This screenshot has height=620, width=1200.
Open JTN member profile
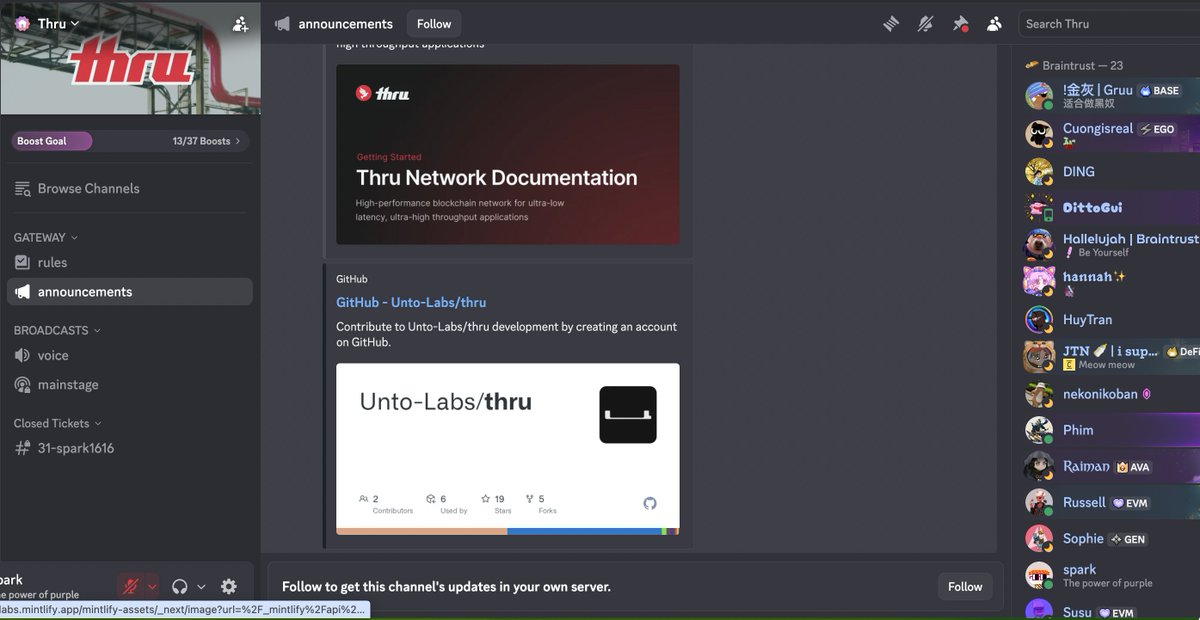pos(1112,357)
